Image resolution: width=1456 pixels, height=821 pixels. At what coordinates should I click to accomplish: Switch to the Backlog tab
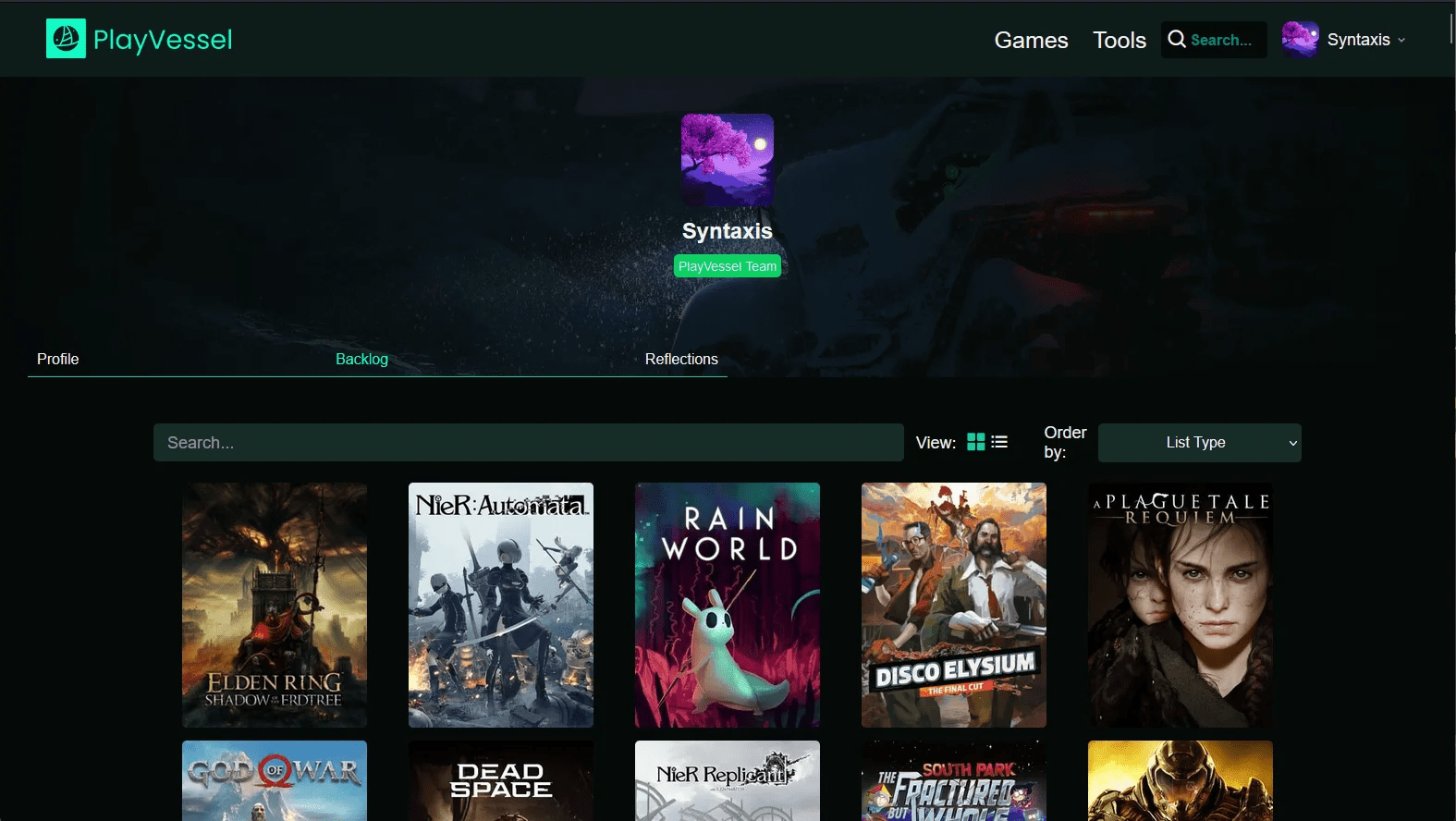pos(361,359)
